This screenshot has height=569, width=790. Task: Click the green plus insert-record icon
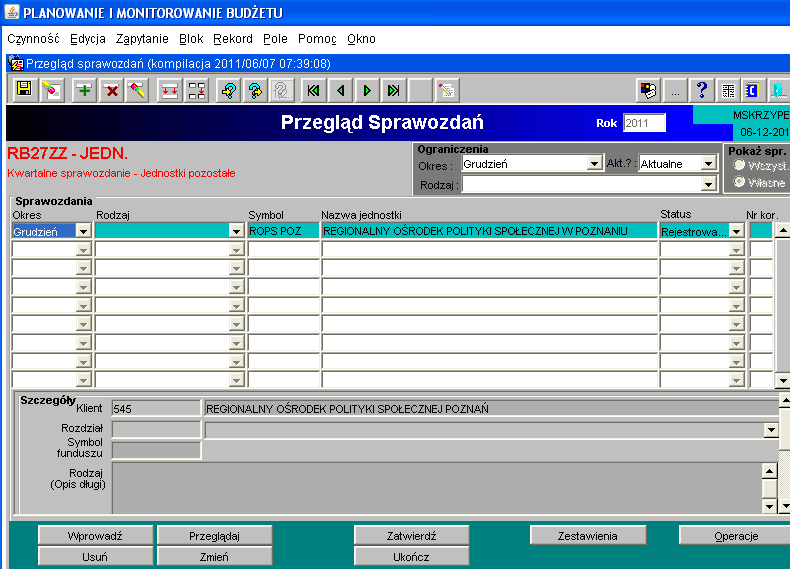tap(85, 90)
